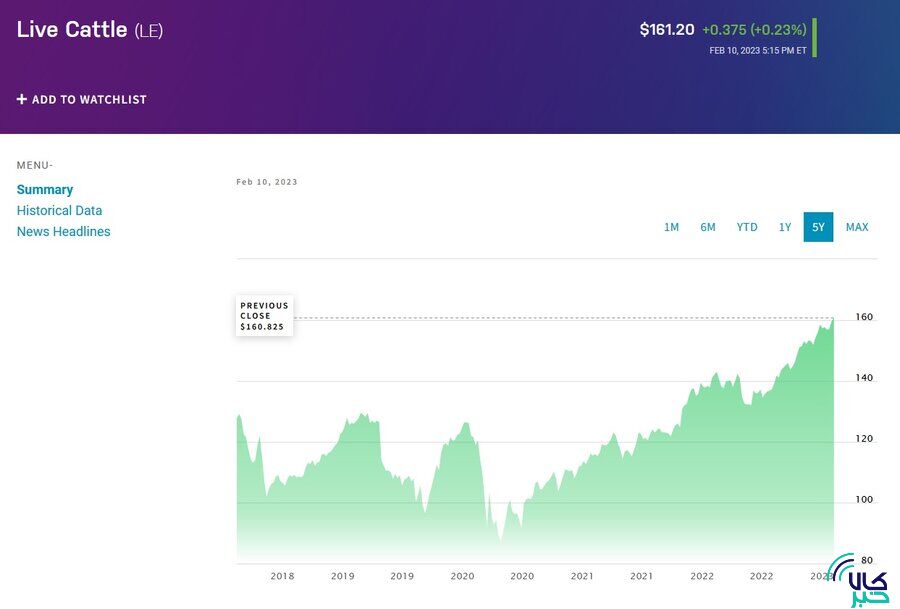Show the YTD chart range
Viewport: 900px width, 609px height.
click(x=747, y=227)
